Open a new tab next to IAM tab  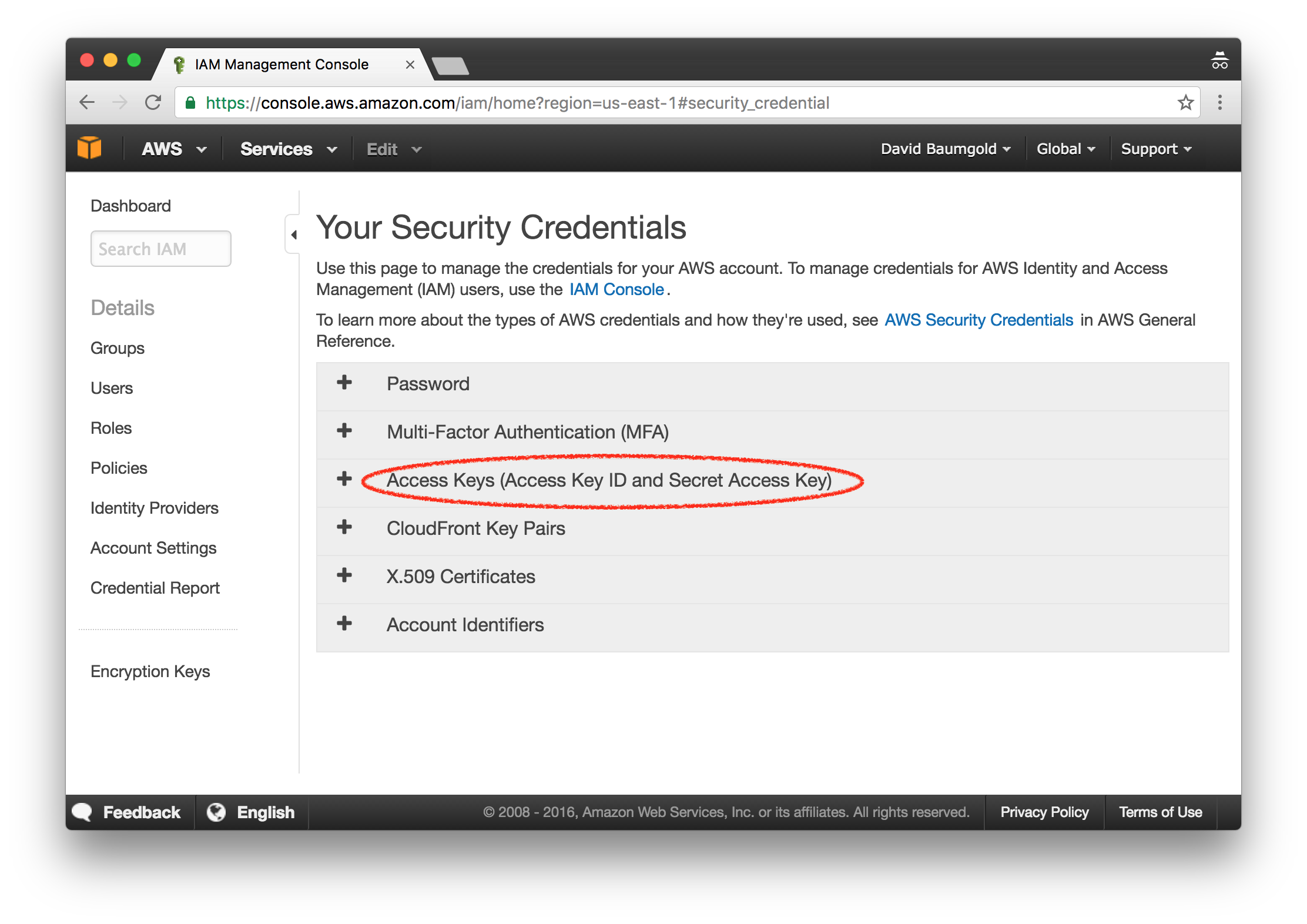pos(450,66)
